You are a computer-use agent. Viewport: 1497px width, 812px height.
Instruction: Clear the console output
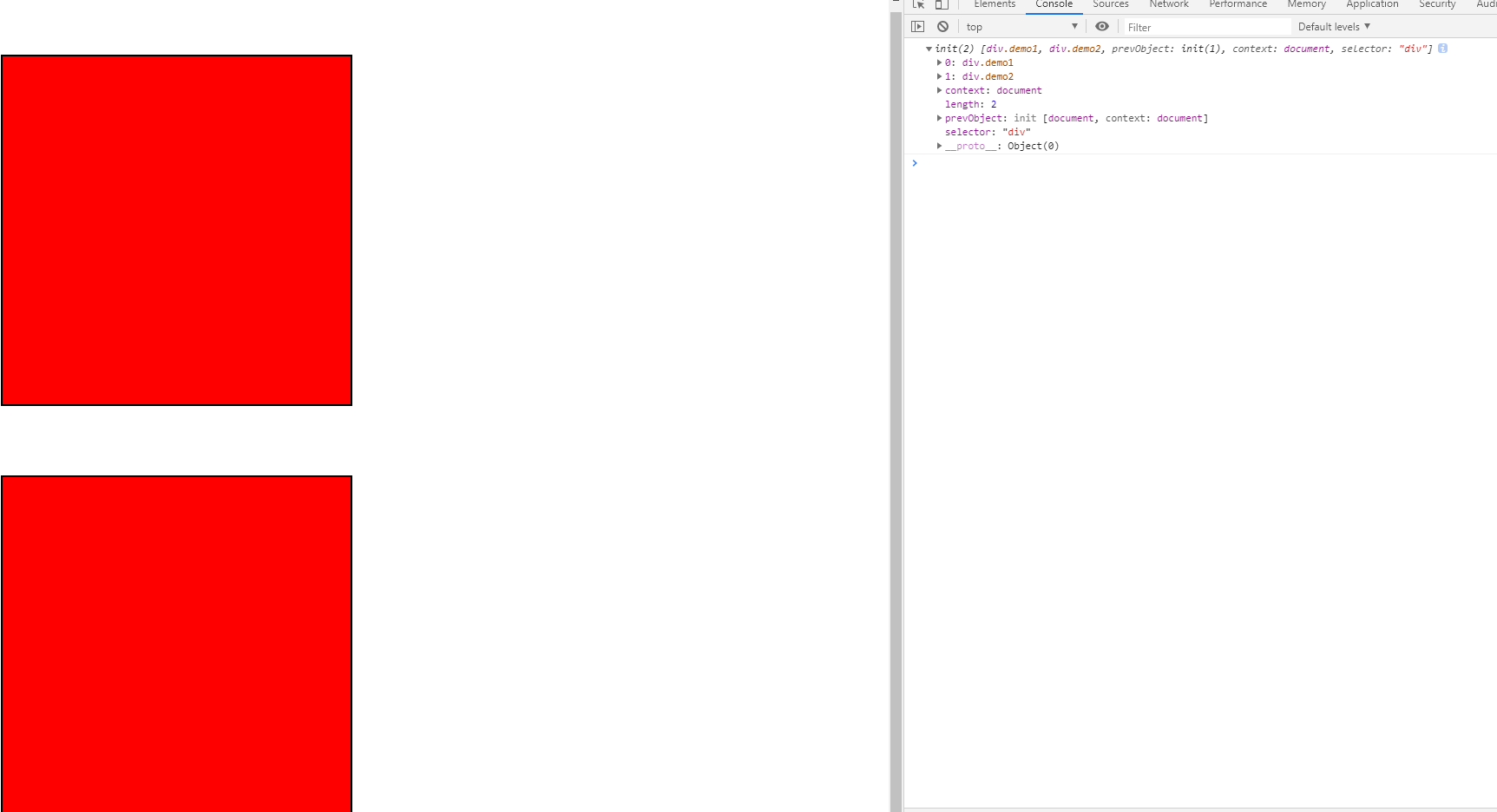click(942, 27)
